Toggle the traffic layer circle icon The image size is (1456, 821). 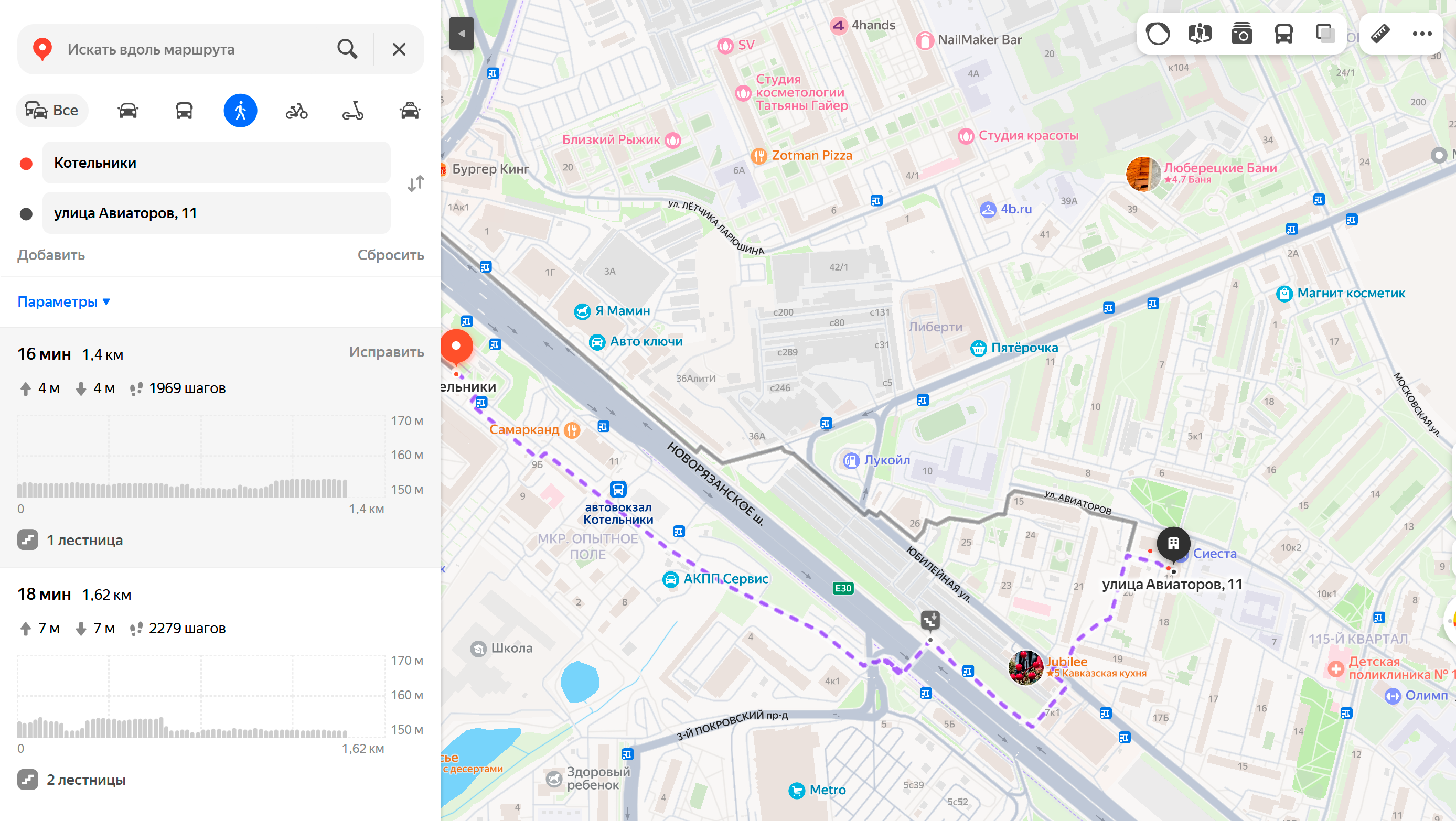pos(1158,34)
